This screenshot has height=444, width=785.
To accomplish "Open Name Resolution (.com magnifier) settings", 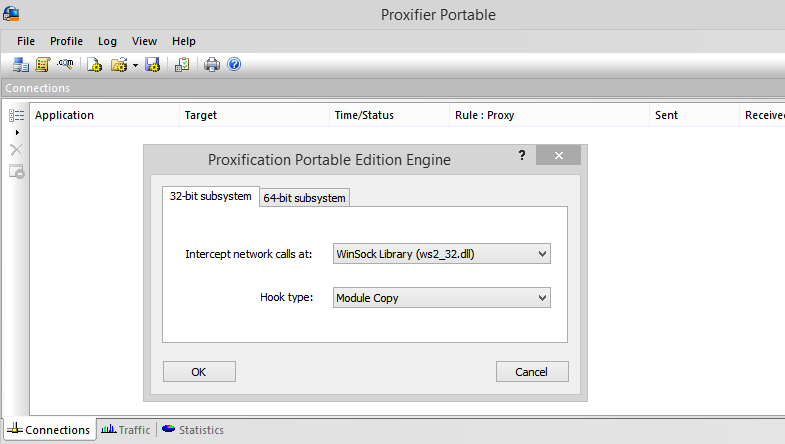I will (x=65, y=64).
